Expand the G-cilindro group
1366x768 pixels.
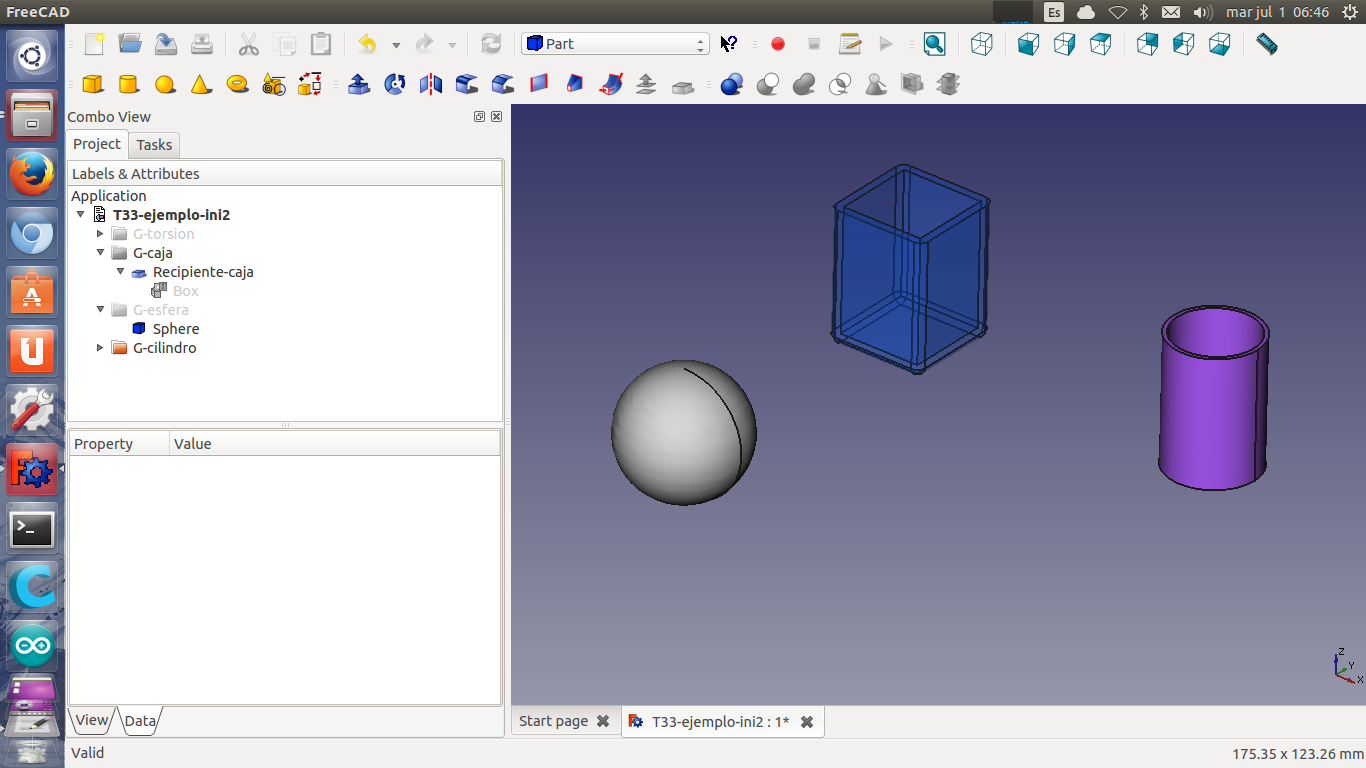coord(100,348)
